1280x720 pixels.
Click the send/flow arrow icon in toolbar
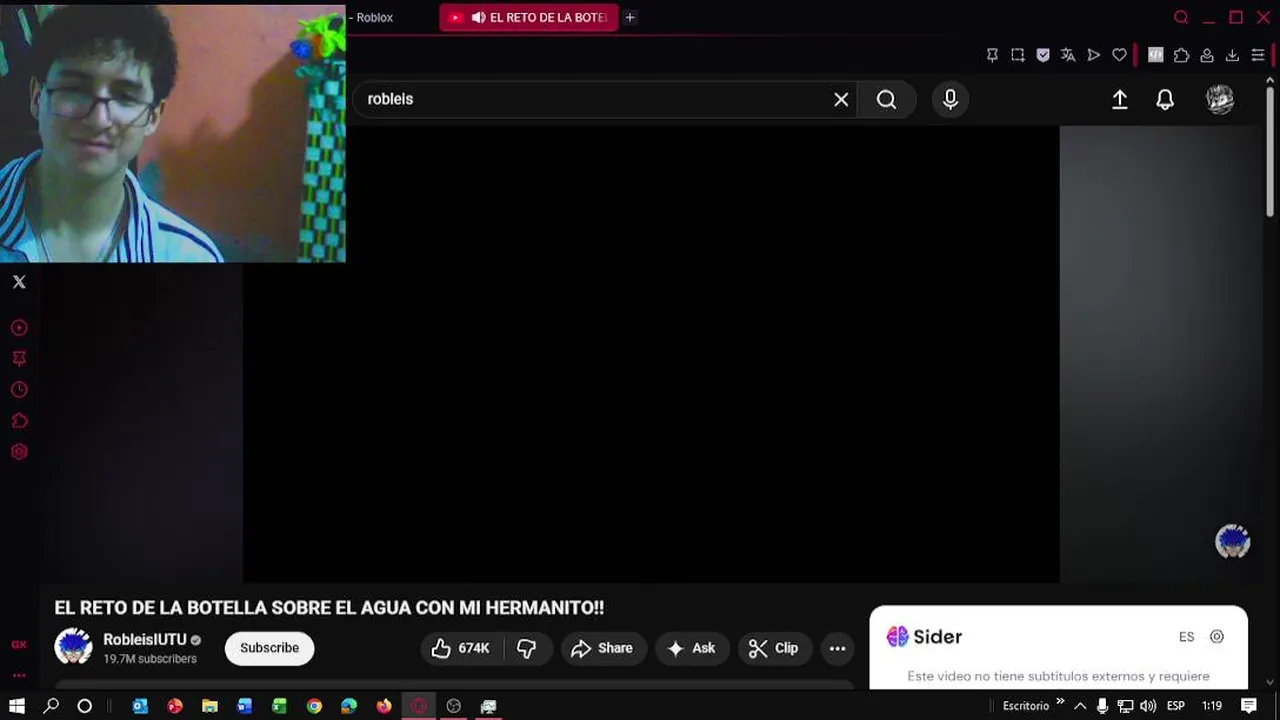click(x=1094, y=55)
